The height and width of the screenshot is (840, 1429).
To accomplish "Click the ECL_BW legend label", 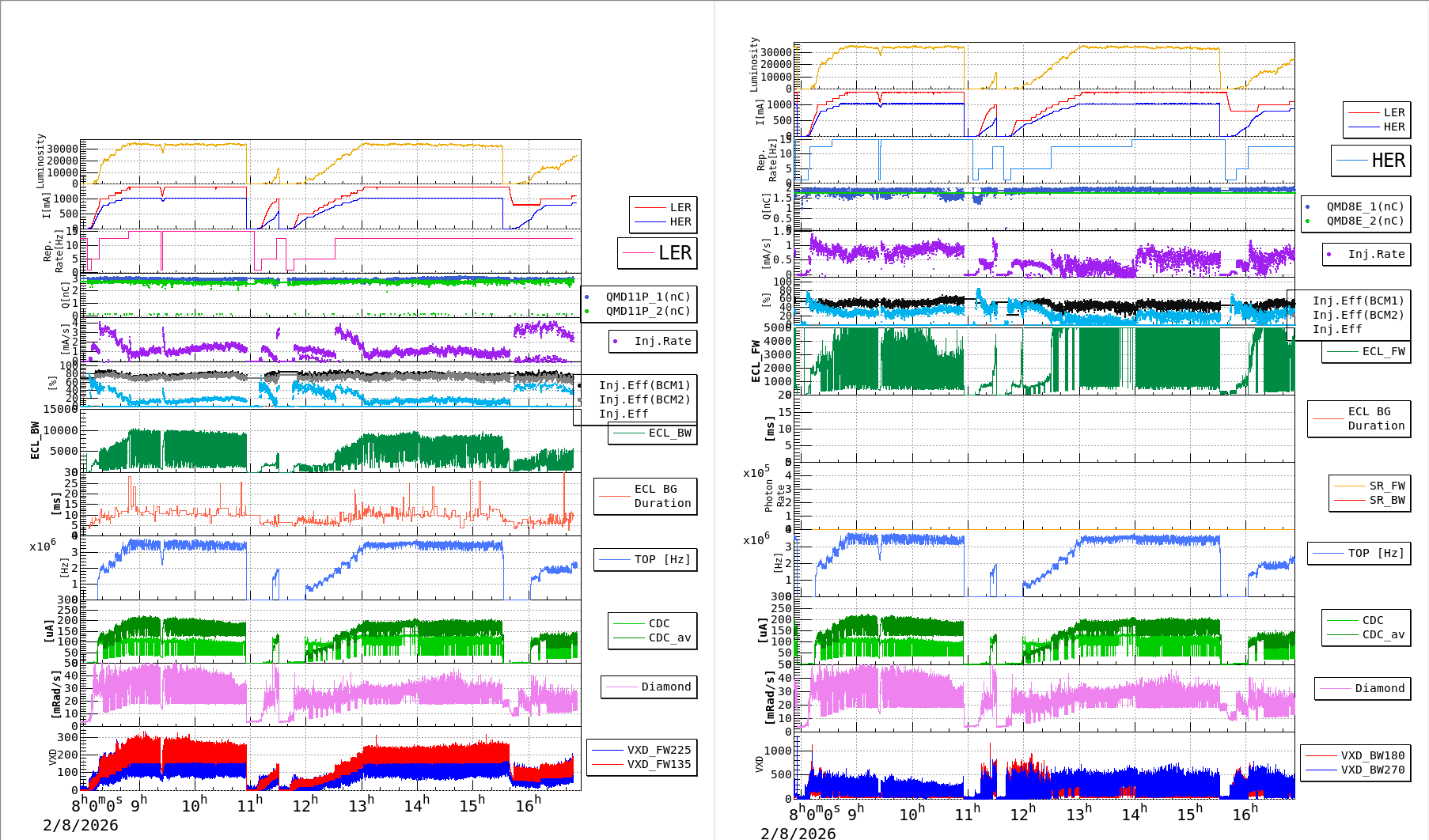I will pos(670,433).
